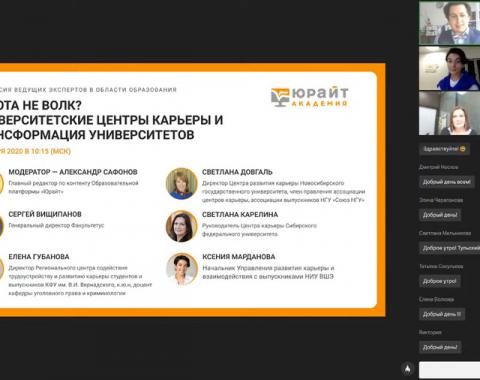Focus the chat message input field
Screen dimensions: 480x380
tap(449, 370)
